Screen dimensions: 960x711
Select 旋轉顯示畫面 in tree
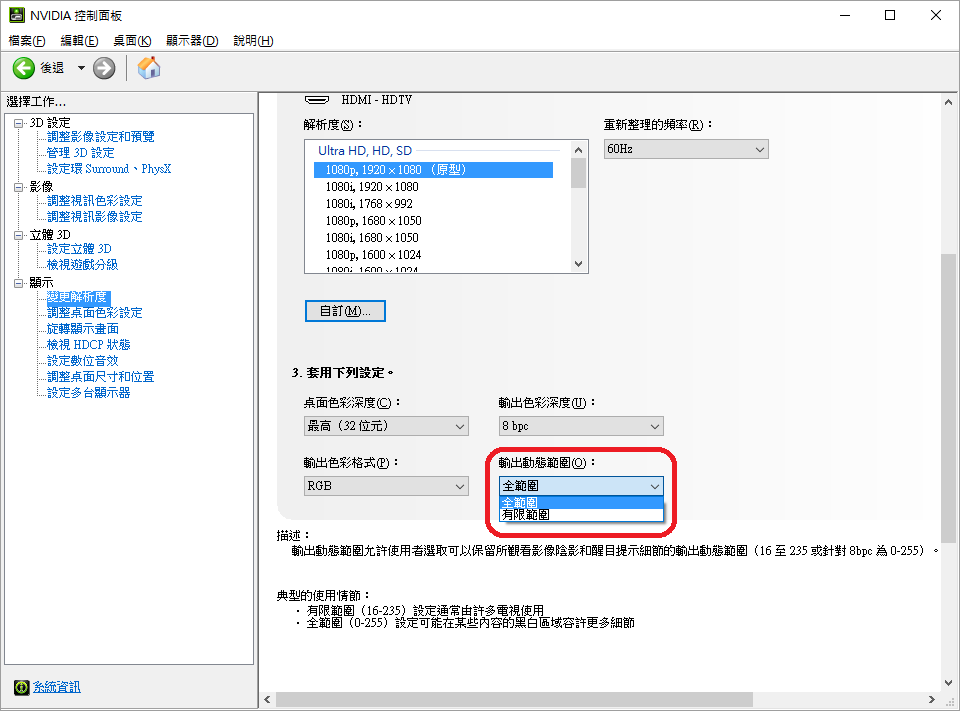[83, 329]
